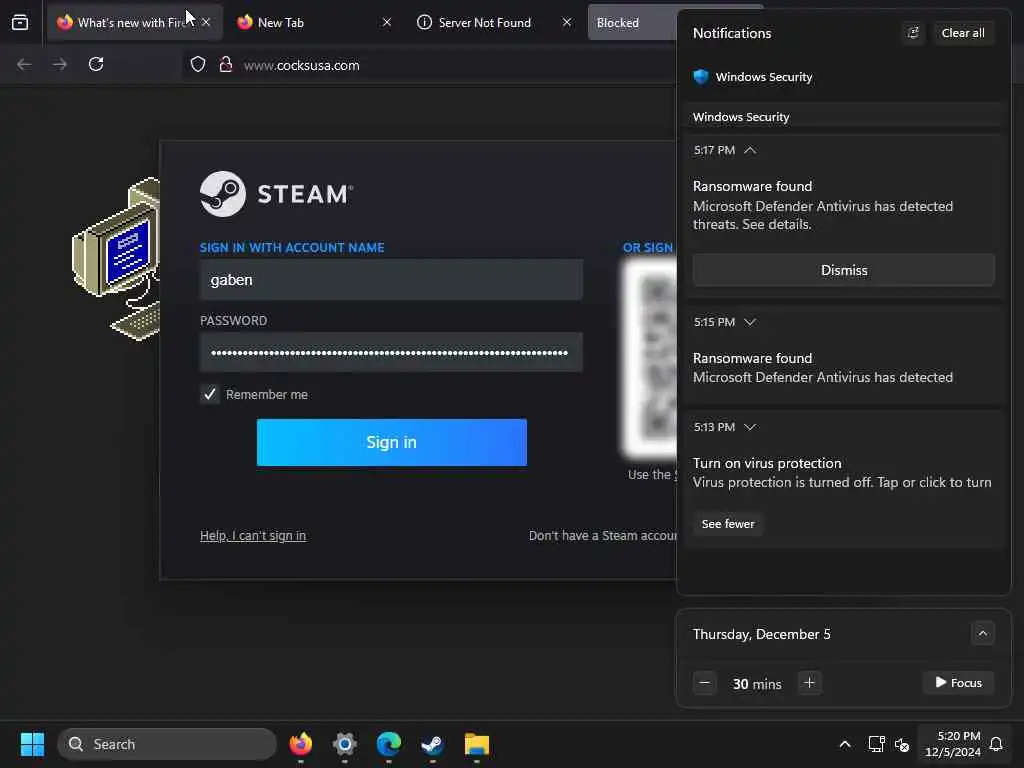This screenshot has height=768, width=1024.
Task: Click the Sign in button
Action: tap(392, 442)
